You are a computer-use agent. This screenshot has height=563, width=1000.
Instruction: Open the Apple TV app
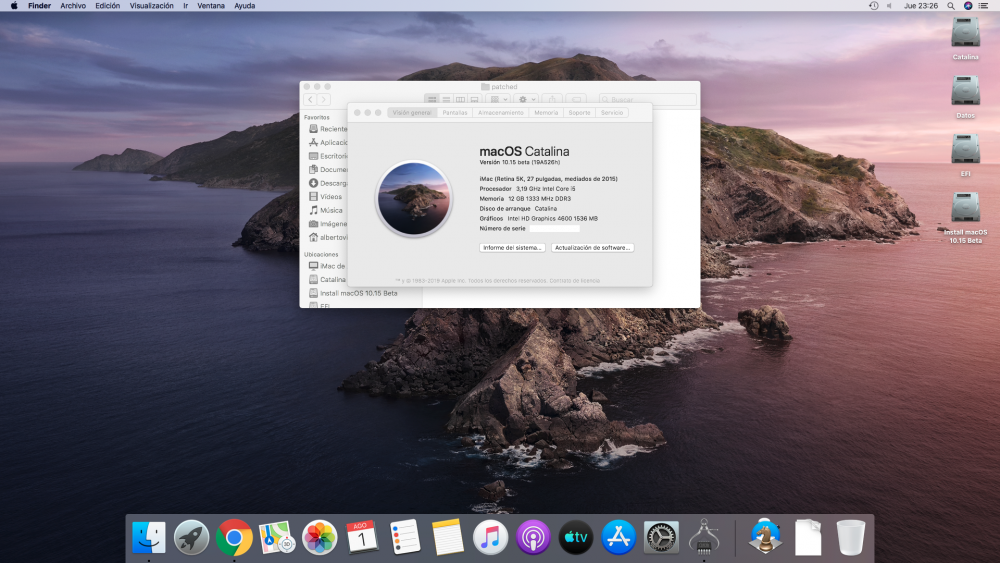pos(575,537)
